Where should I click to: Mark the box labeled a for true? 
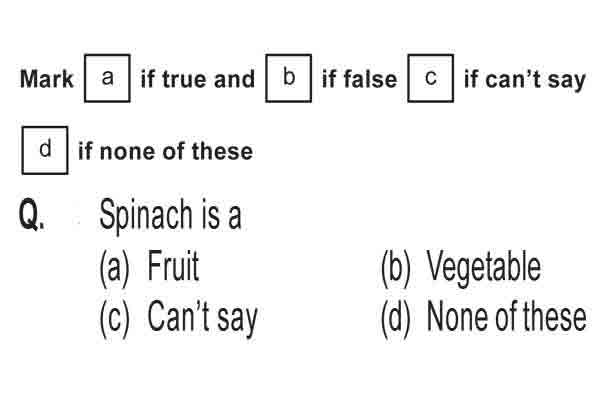tap(107, 78)
